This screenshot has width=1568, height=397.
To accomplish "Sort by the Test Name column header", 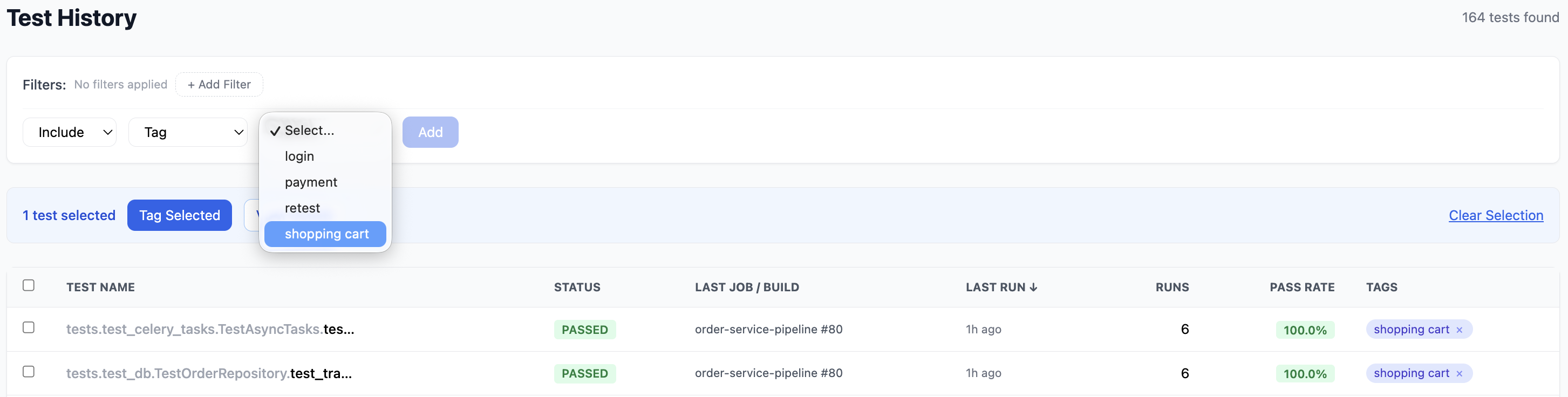I will pos(100,288).
